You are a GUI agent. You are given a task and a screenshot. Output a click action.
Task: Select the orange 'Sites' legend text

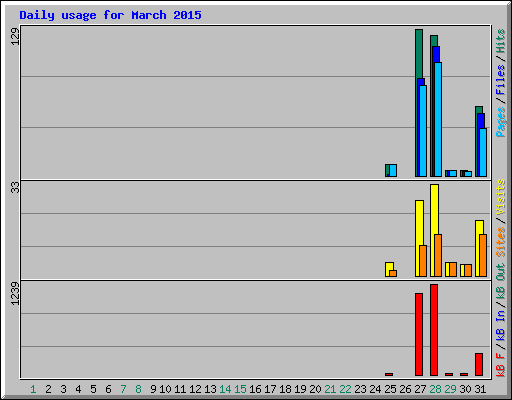point(501,242)
